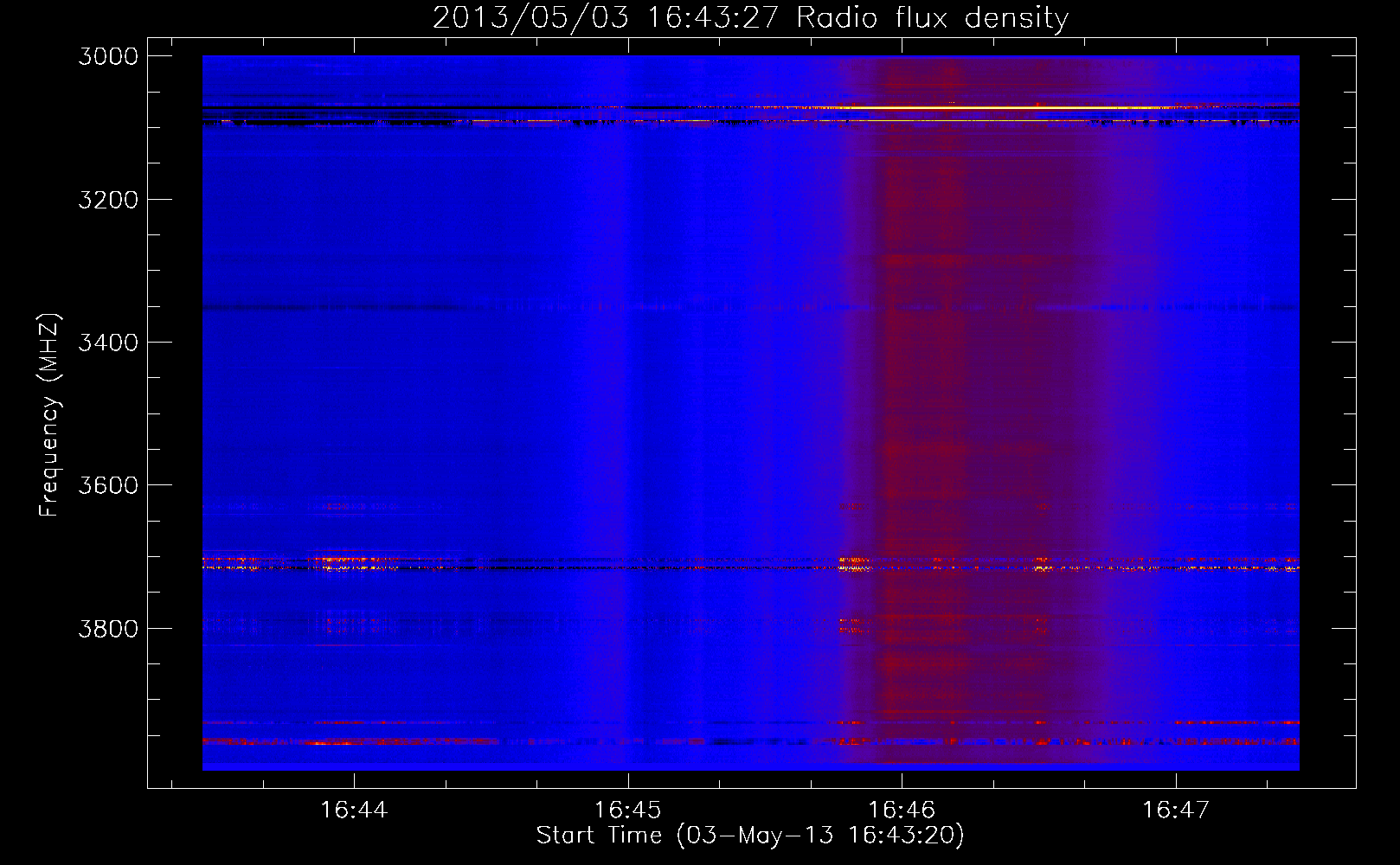Viewport: 1400px width, 865px height.
Task: Select the 3600 frequency tick label
Action: [x=108, y=485]
